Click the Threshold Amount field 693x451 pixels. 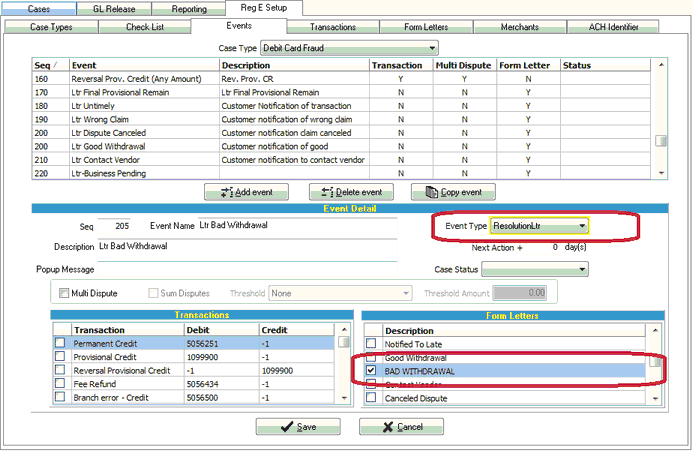point(520,293)
